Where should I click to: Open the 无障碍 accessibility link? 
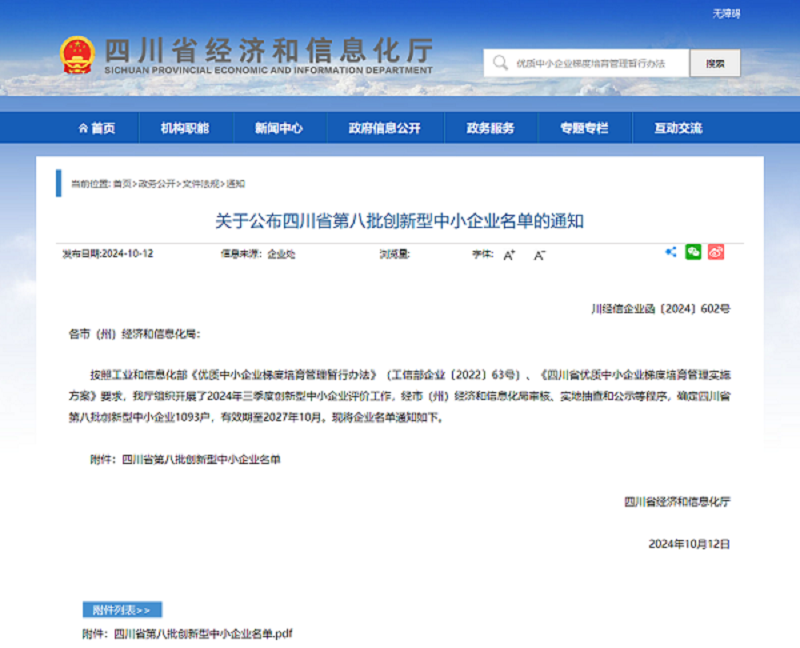click(726, 13)
